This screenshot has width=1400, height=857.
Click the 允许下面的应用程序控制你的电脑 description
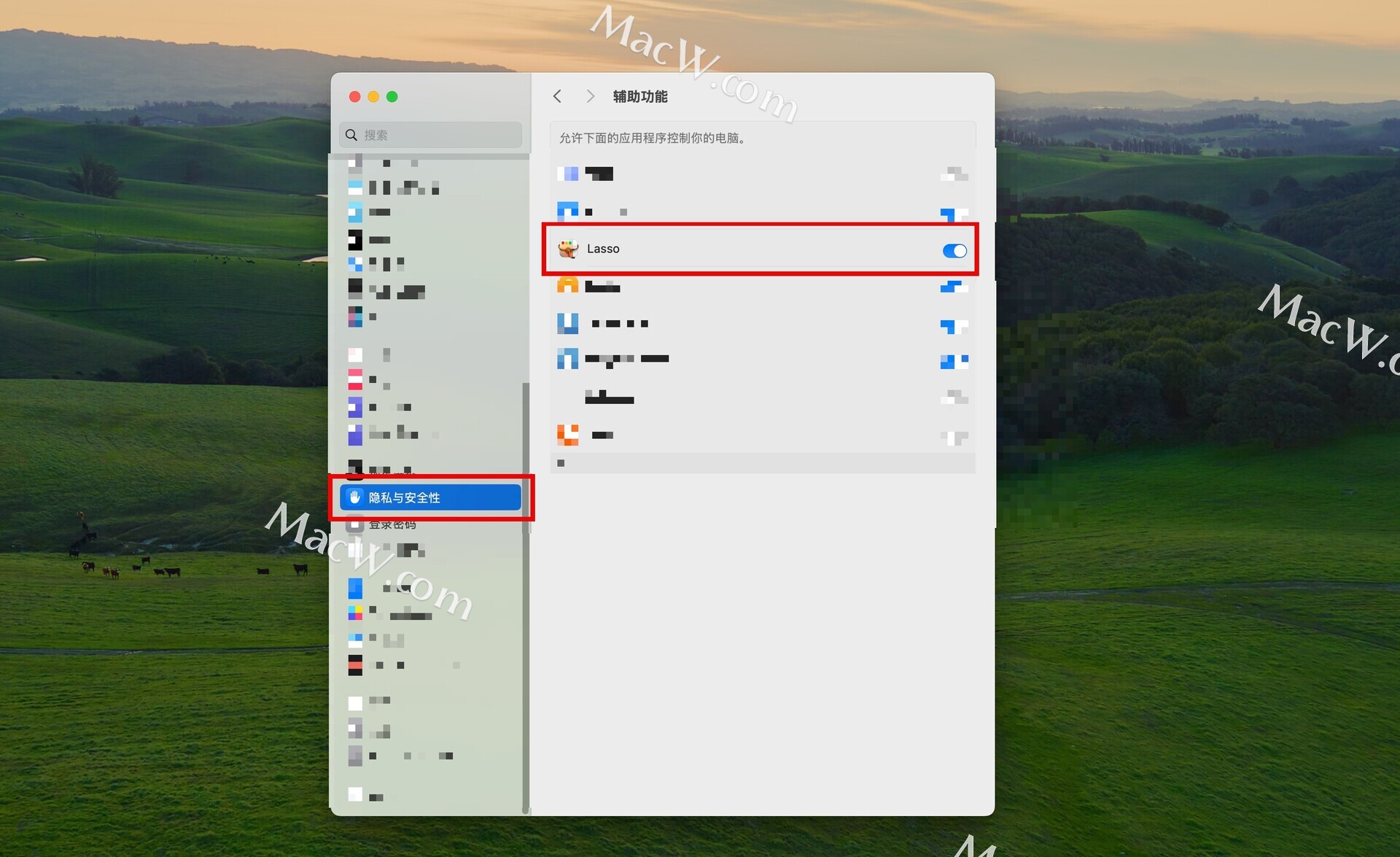tap(653, 138)
